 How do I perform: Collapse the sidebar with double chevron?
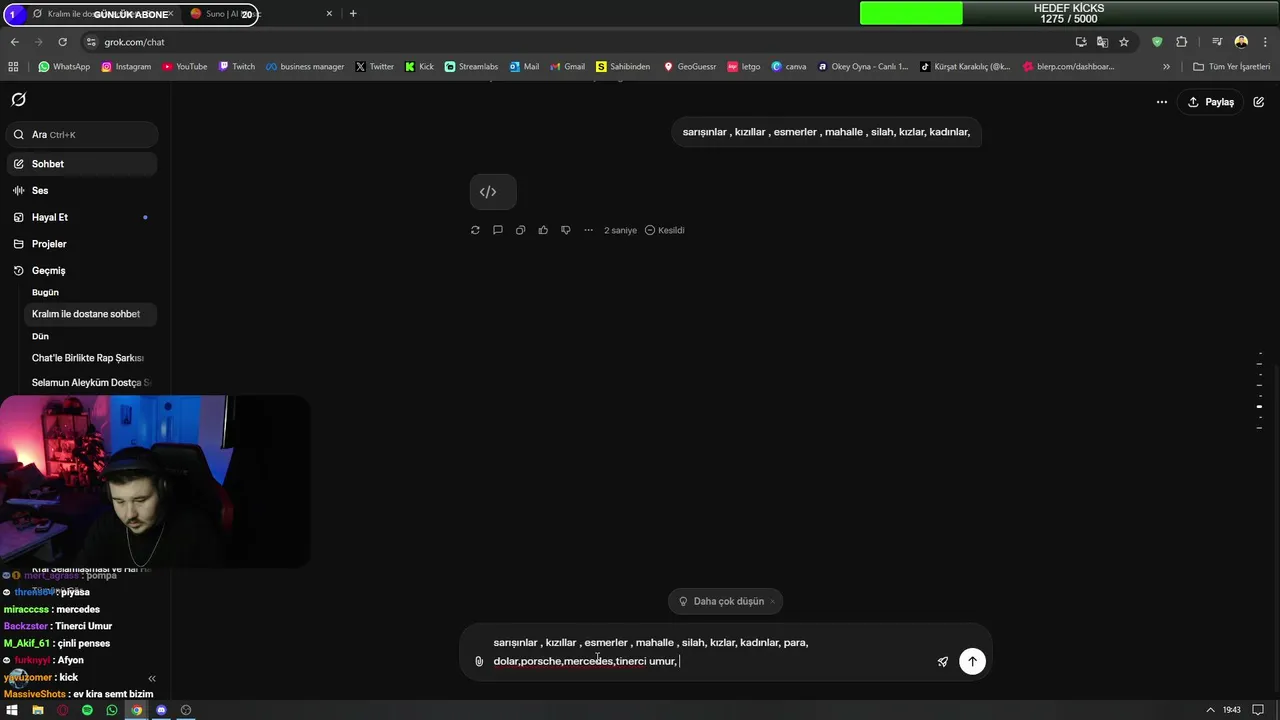tap(152, 678)
